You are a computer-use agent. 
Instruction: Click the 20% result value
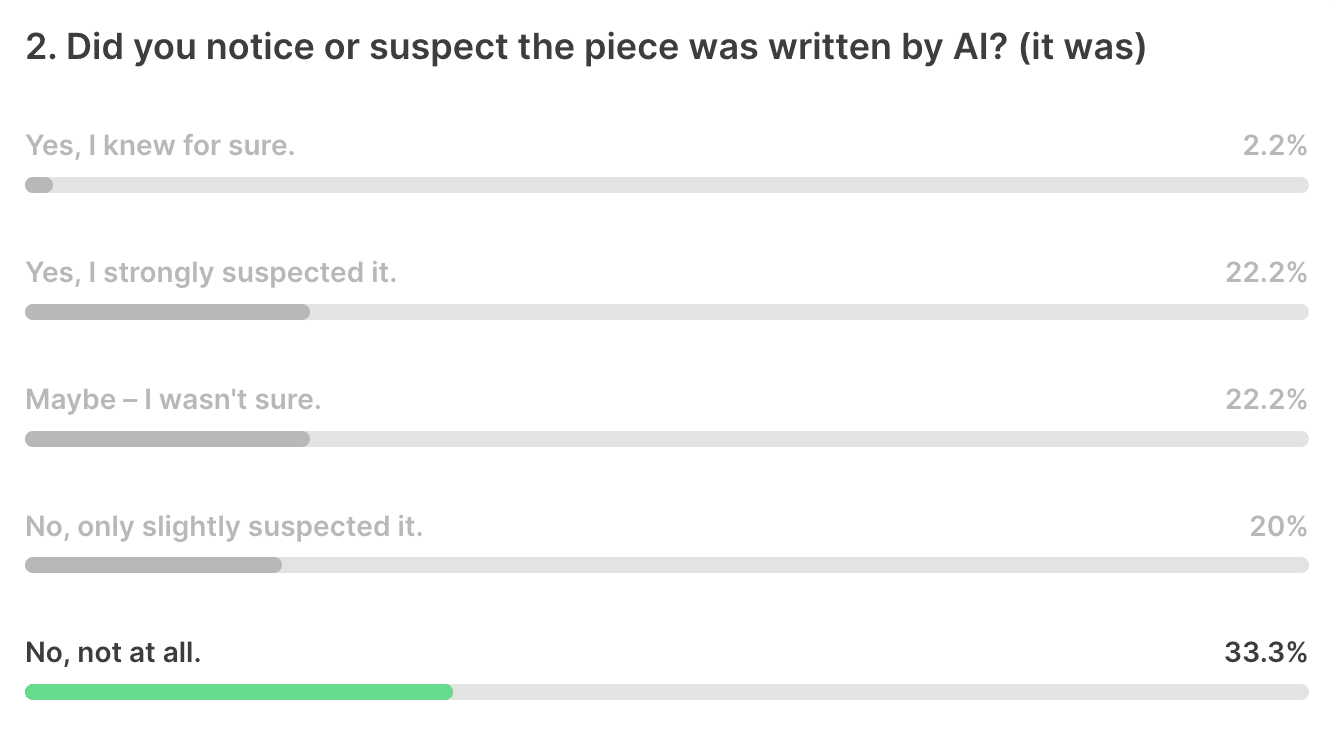click(x=1279, y=527)
